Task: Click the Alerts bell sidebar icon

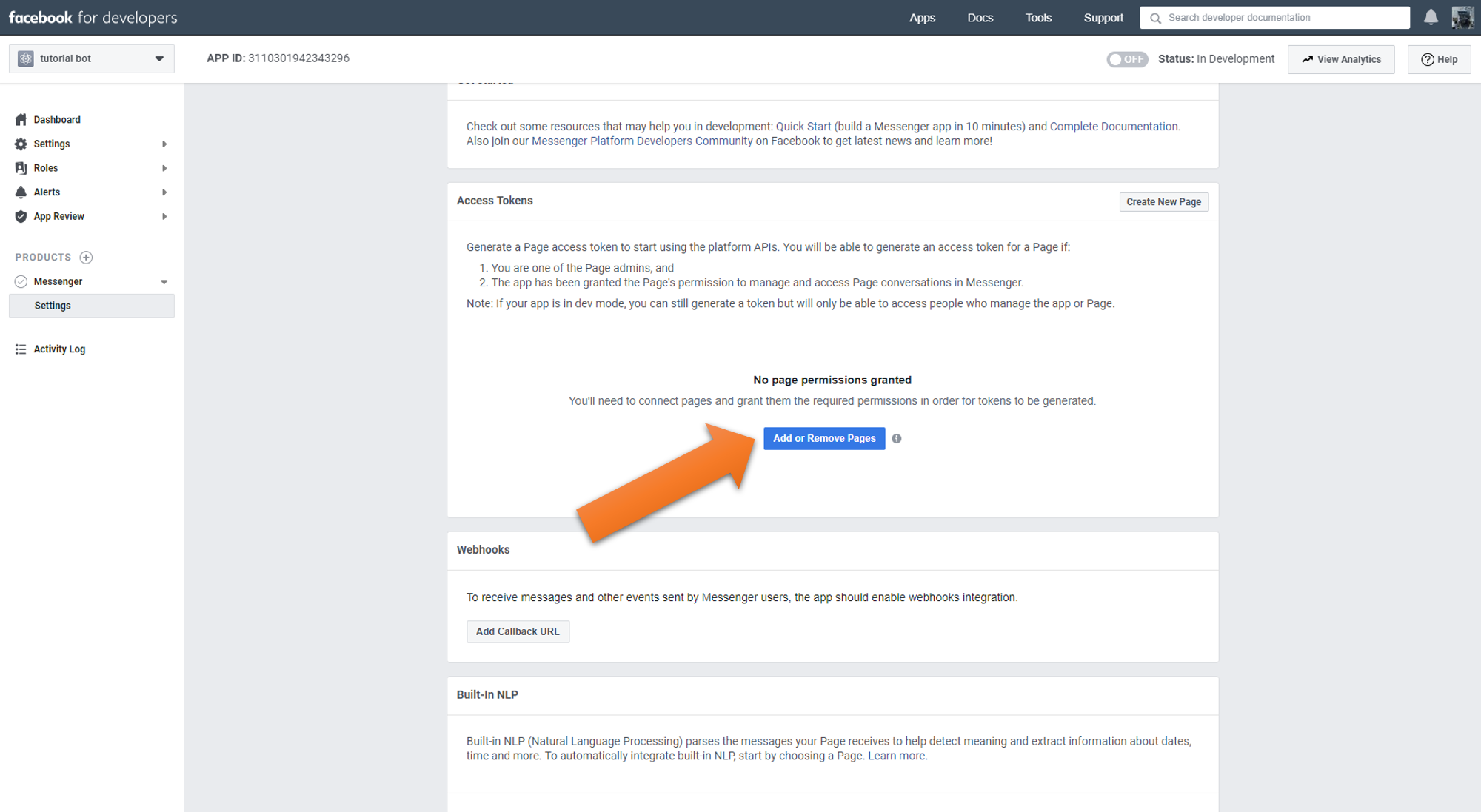Action: coord(21,192)
